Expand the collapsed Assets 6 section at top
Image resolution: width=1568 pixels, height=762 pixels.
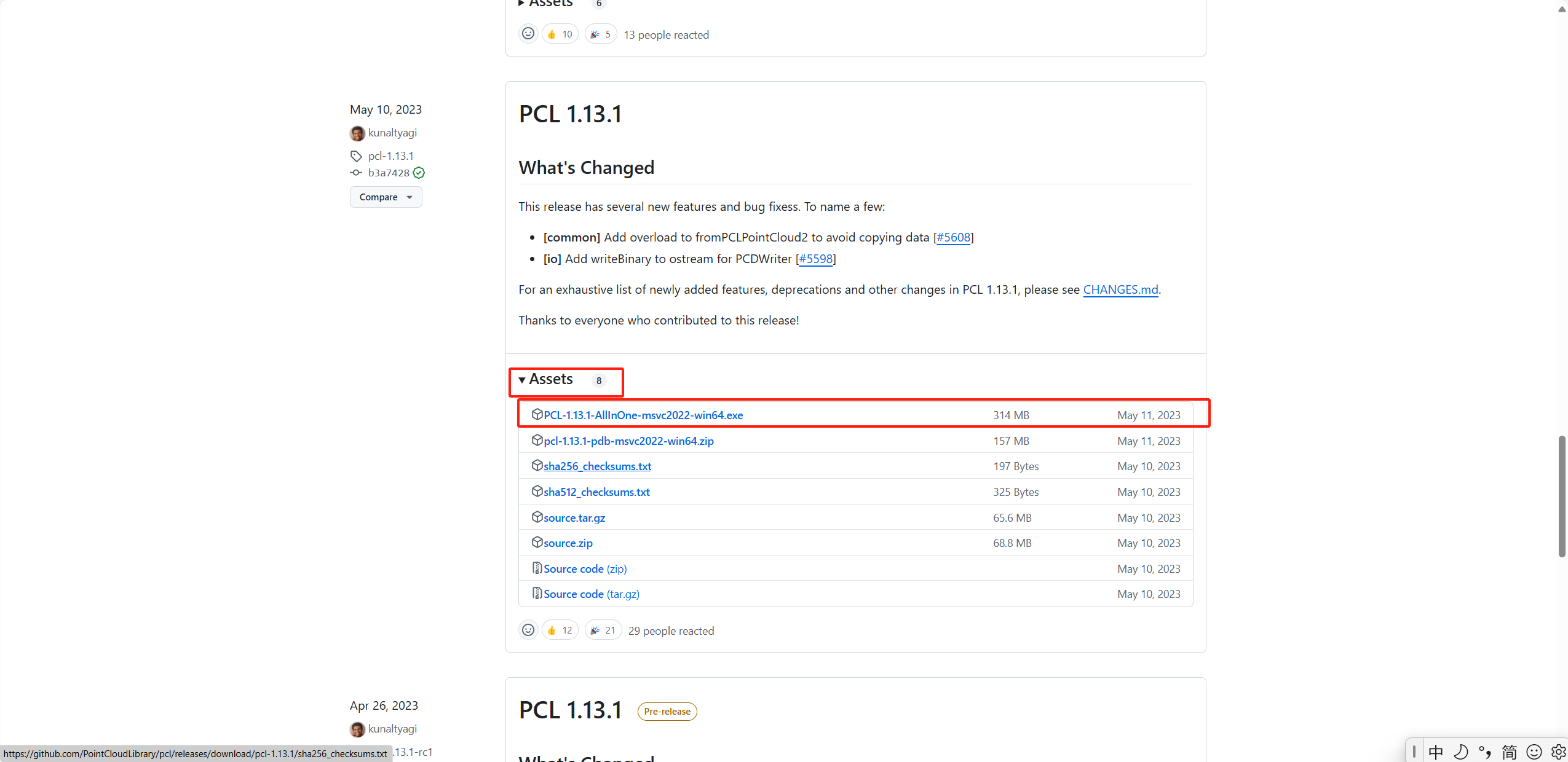pyautogui.click(x=550, y=3)
